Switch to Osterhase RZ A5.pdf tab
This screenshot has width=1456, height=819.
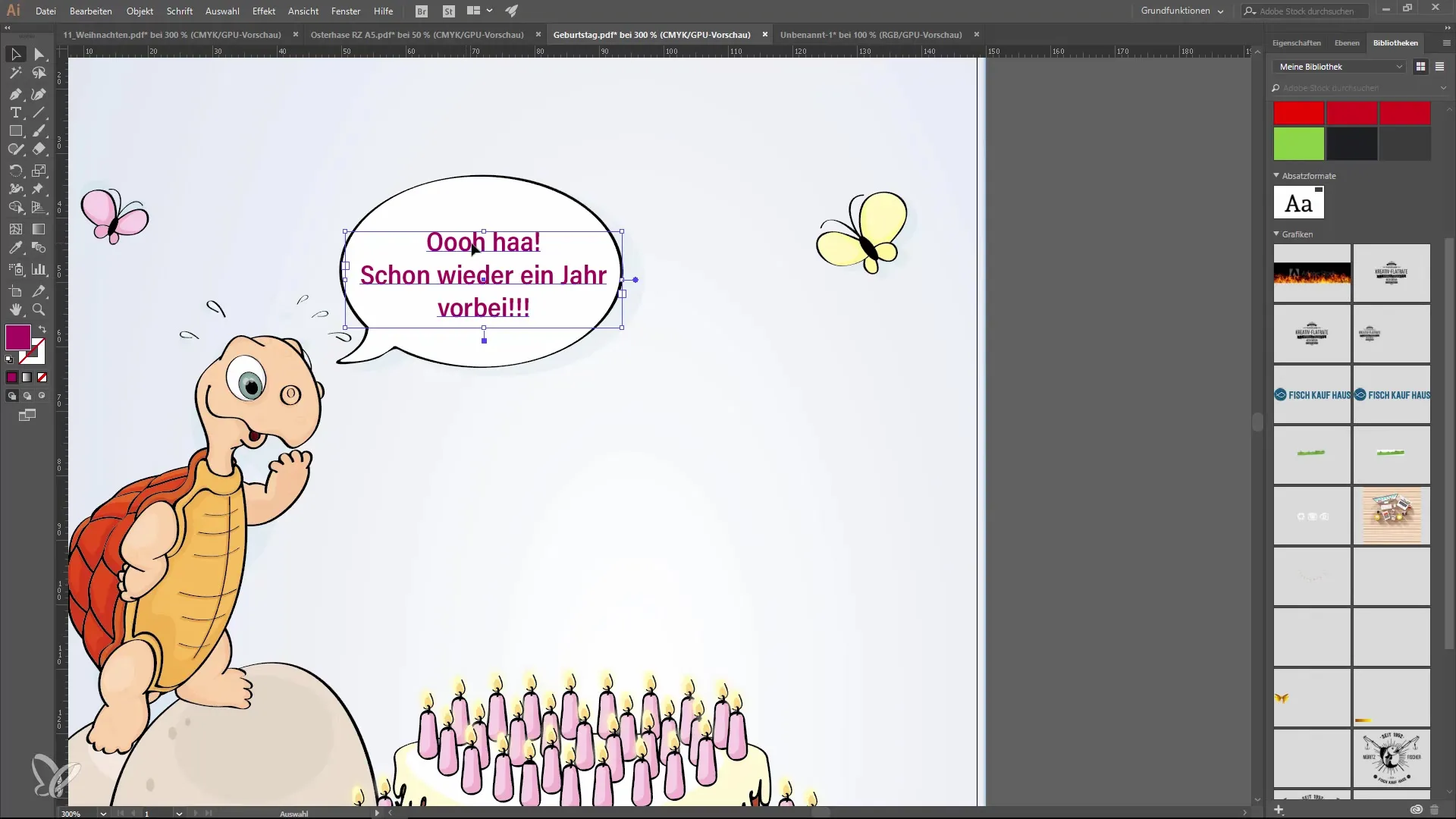pos(417,35)
